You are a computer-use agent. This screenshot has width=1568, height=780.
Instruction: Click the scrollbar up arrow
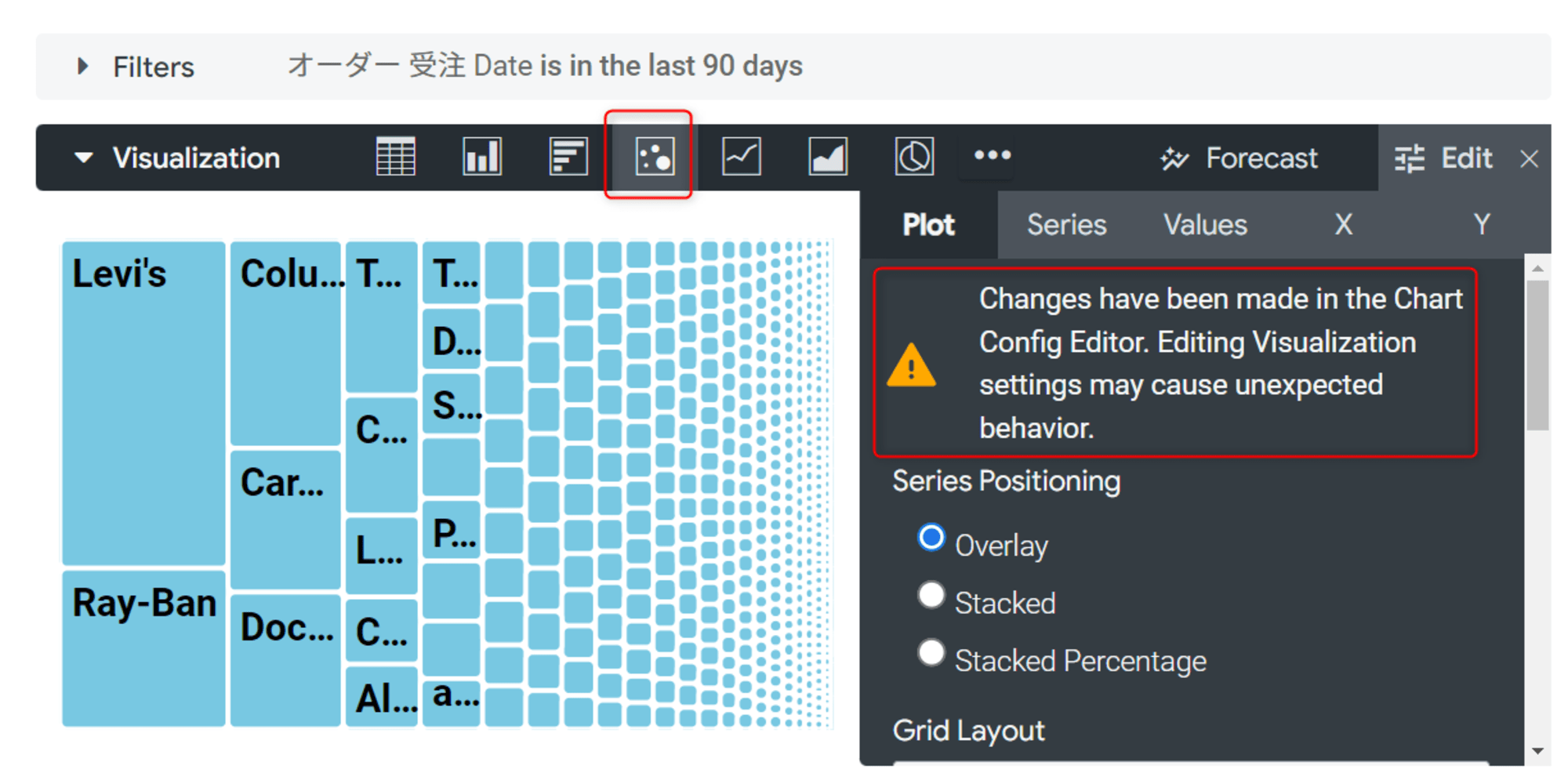click(1537, 268)
